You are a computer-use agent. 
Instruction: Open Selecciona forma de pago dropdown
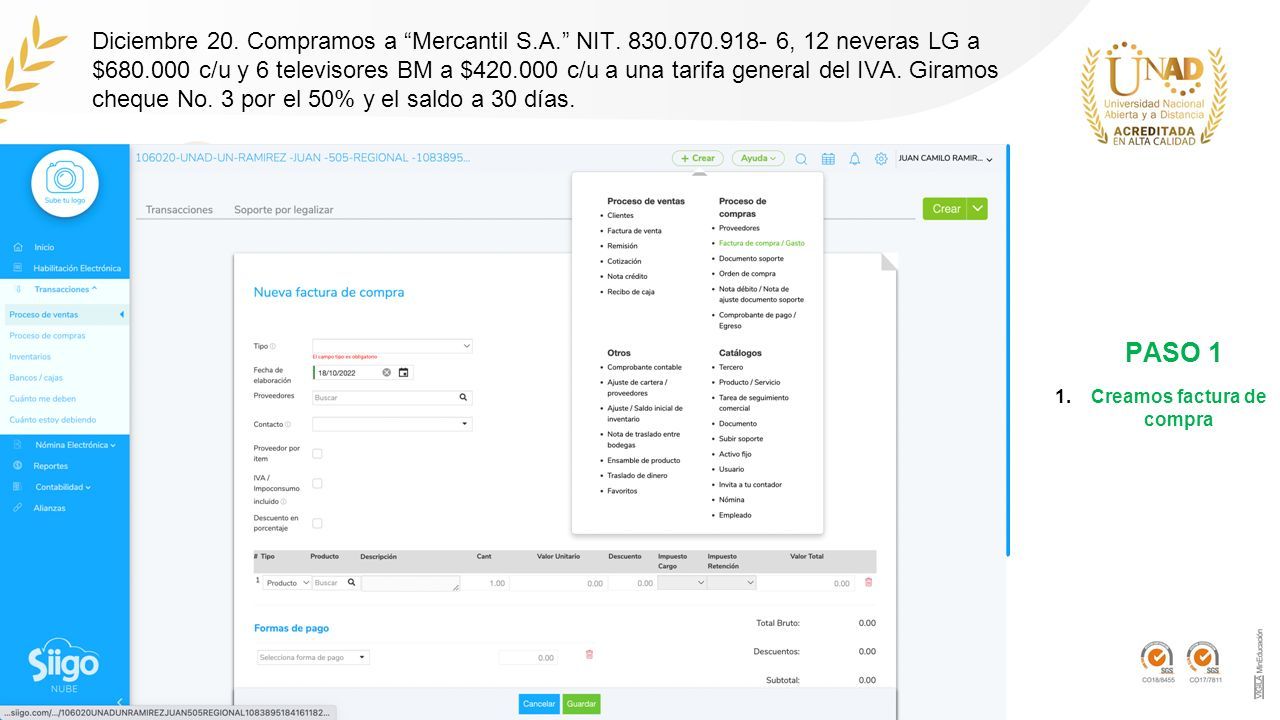click(x=312, y=657)
